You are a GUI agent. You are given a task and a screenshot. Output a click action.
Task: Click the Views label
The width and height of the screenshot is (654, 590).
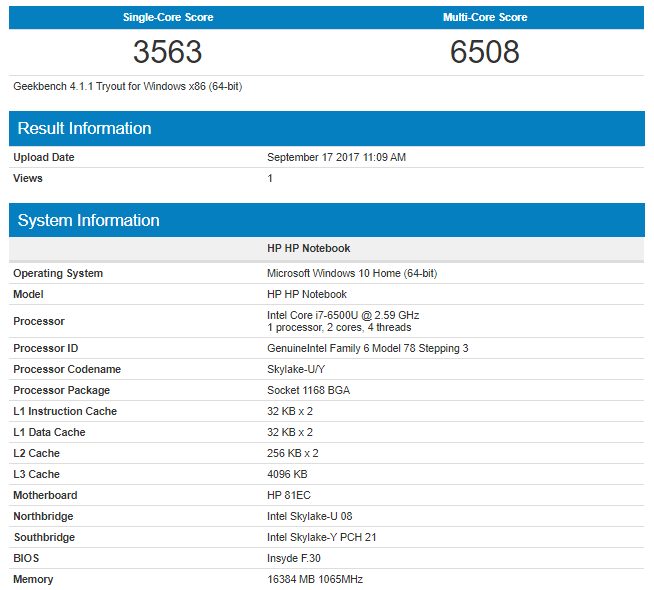click(x=28, y=178)
